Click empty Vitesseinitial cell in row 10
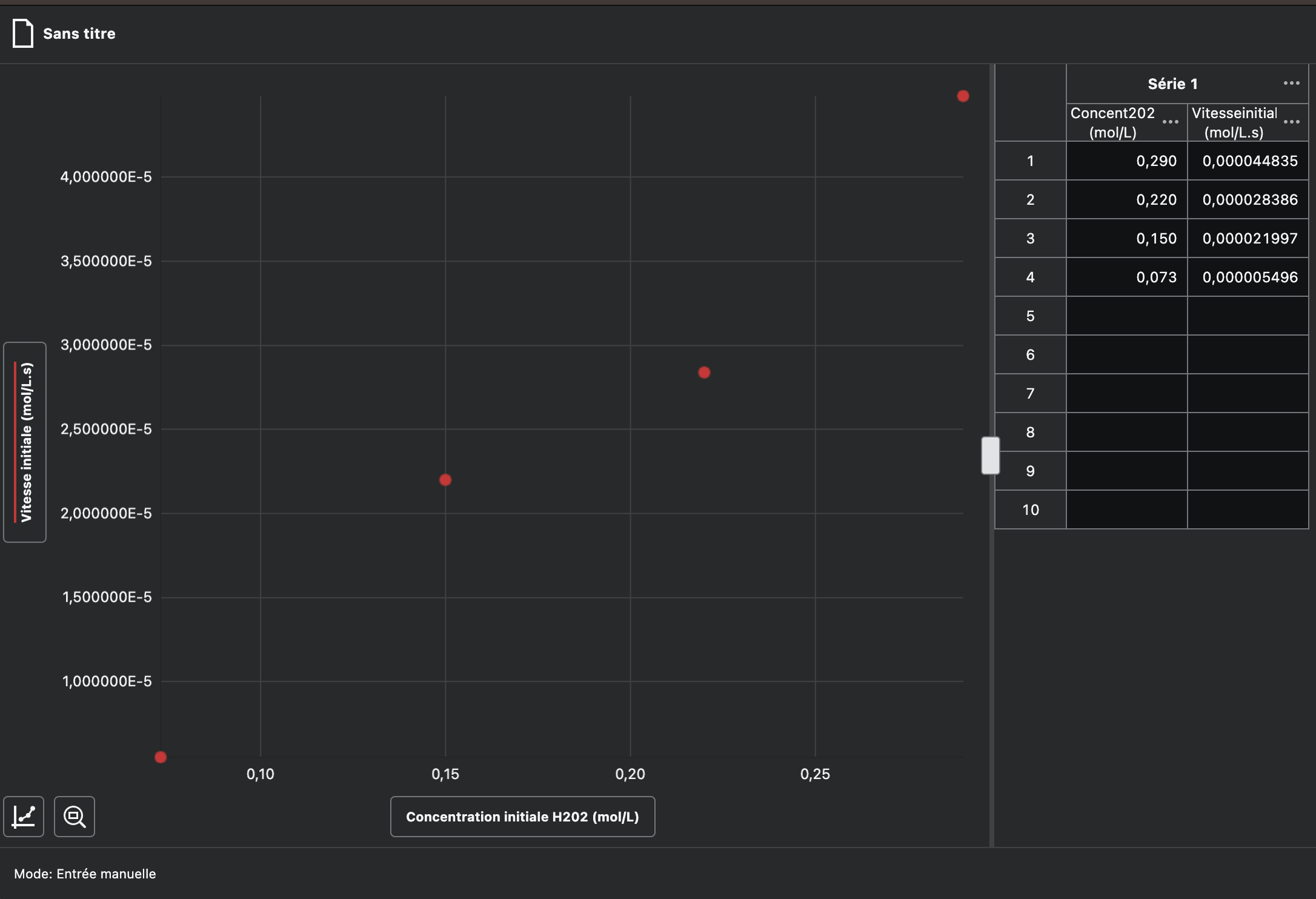Image resolution: width=1316 pixels, height=899 pixels. tap(1248, 510)
